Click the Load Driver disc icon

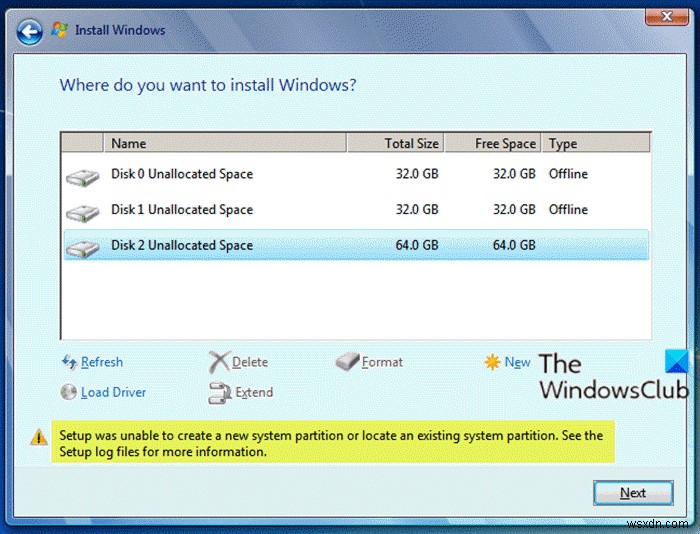tap(68, 392)
